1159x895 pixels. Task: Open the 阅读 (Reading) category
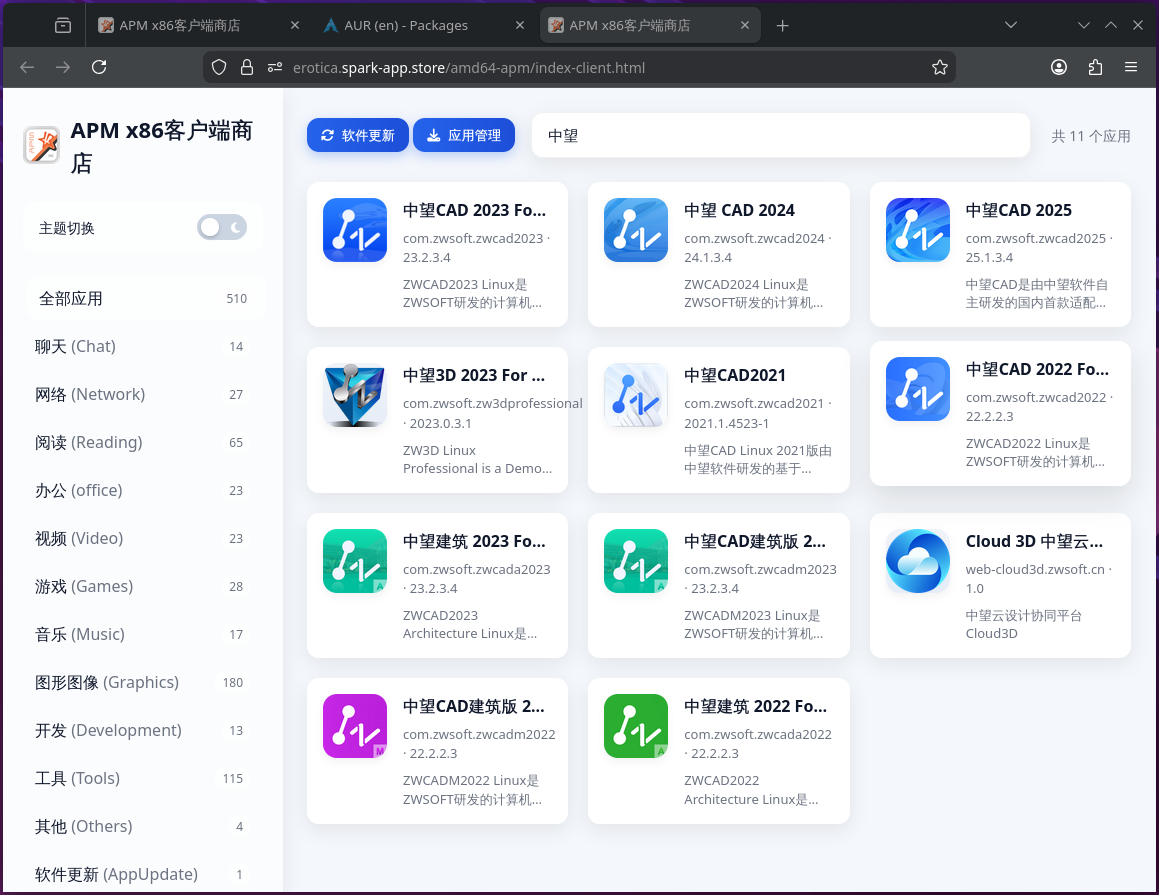[145, 443]
